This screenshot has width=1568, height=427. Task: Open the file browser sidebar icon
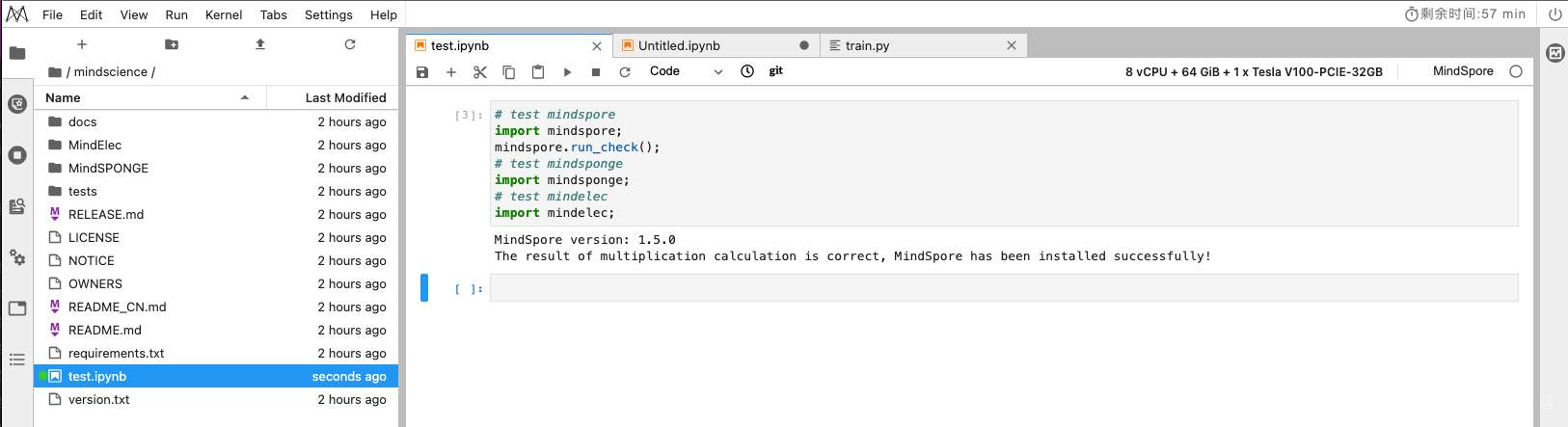17,53
